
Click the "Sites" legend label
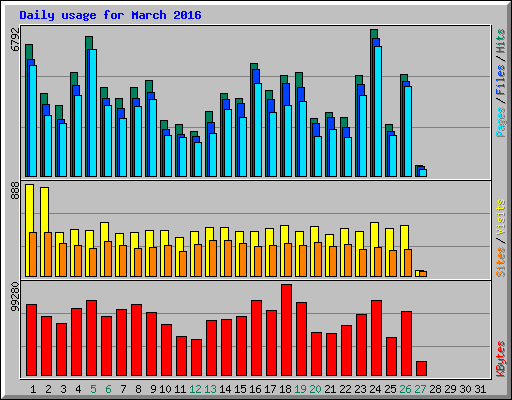[501, 262]
